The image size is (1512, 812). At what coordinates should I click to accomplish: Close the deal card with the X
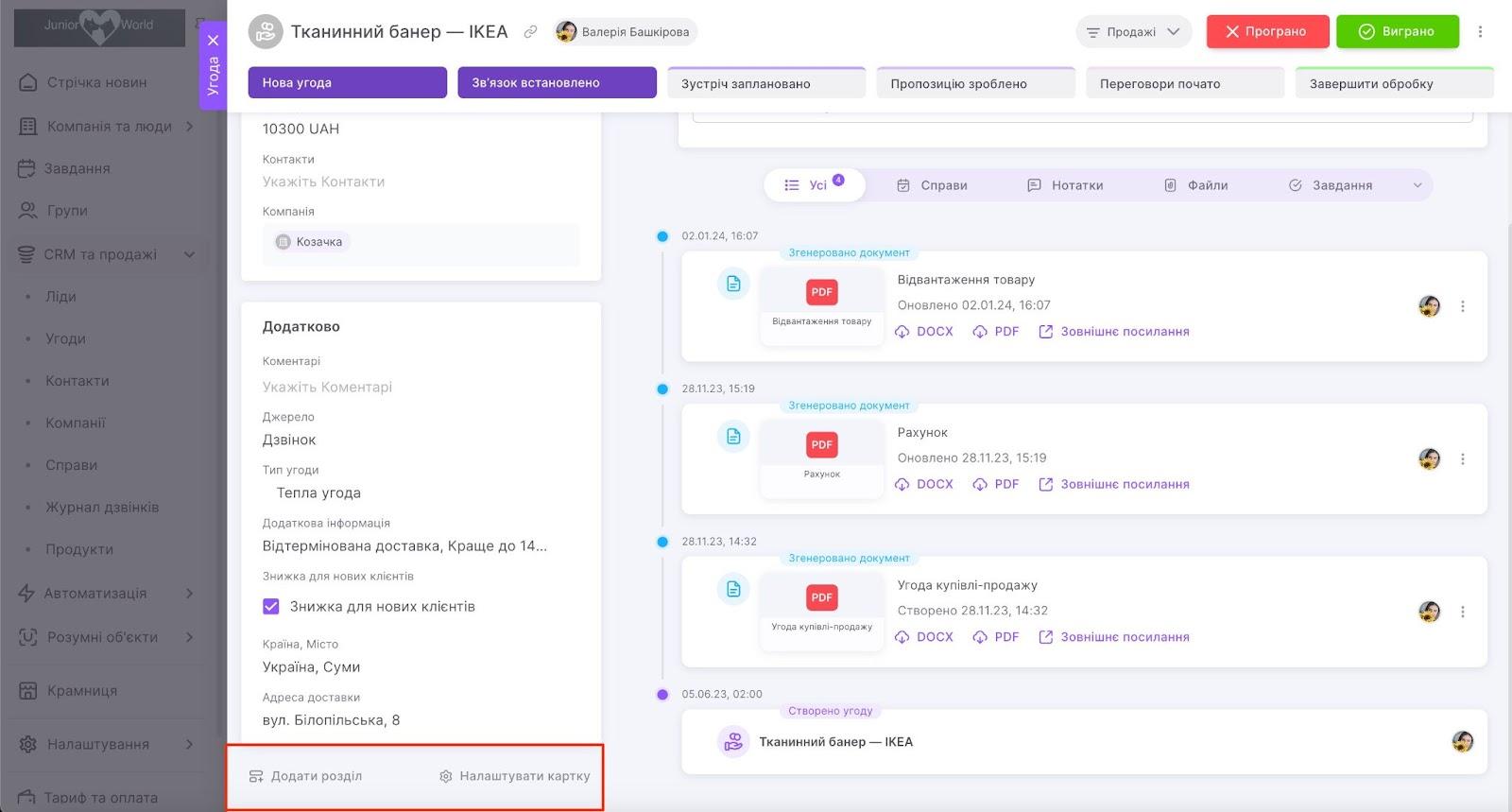pyautogui.click(x=214, y=41)
